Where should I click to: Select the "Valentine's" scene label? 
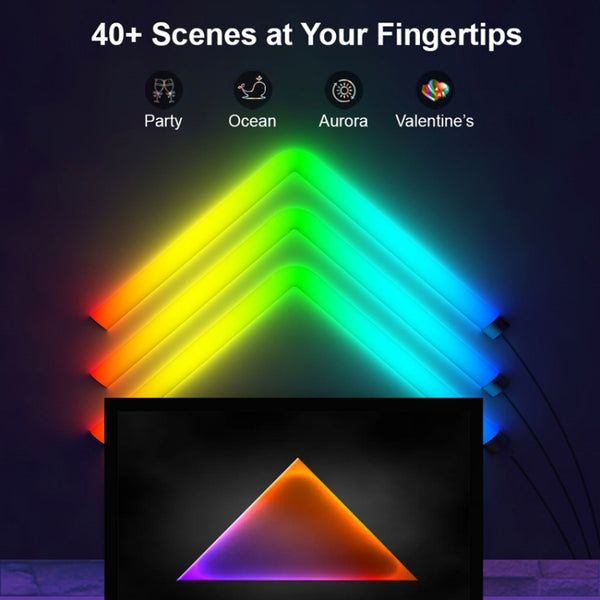[x=434, y=121]
